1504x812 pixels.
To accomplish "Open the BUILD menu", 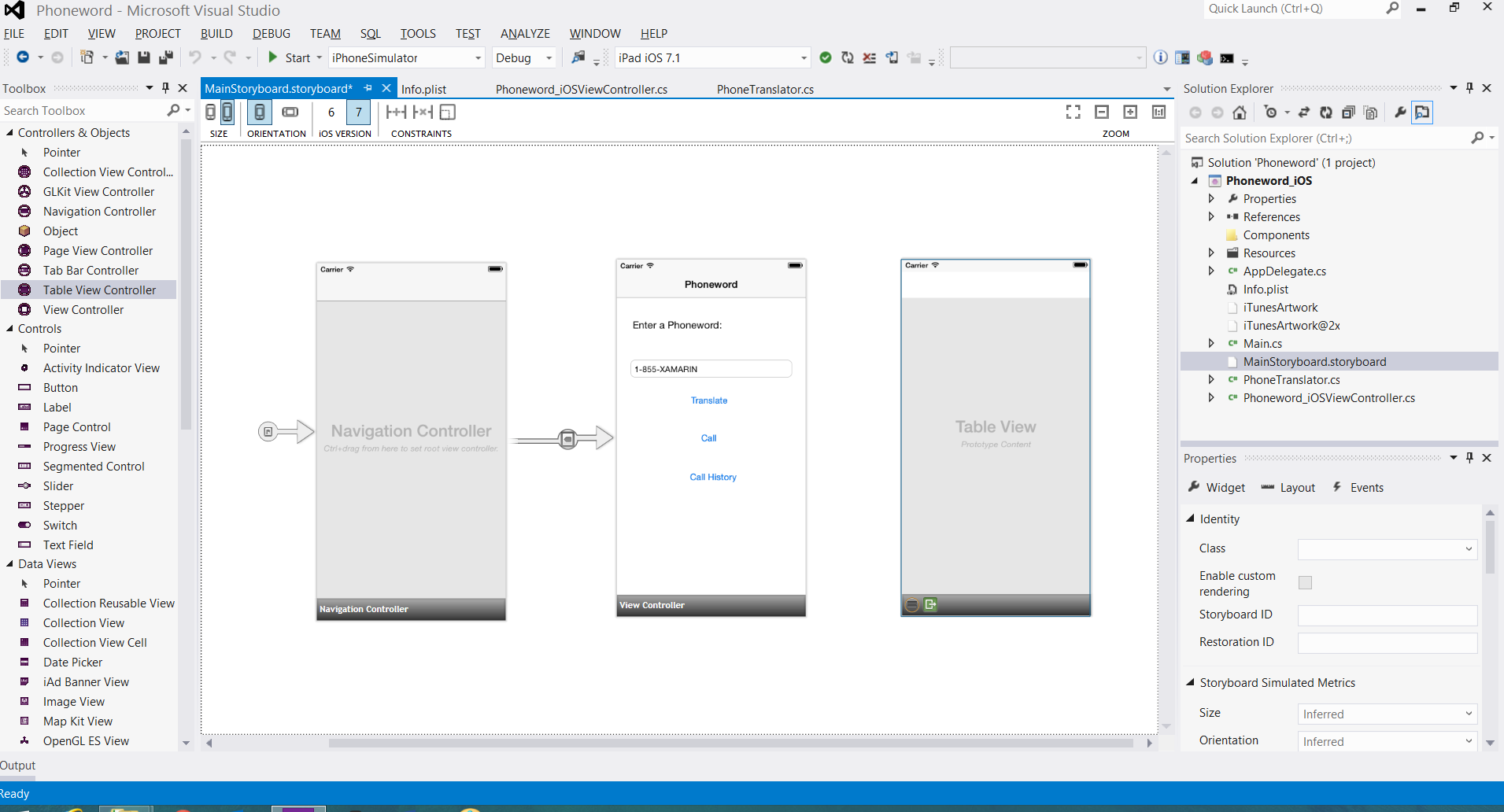I will point(216,34).
